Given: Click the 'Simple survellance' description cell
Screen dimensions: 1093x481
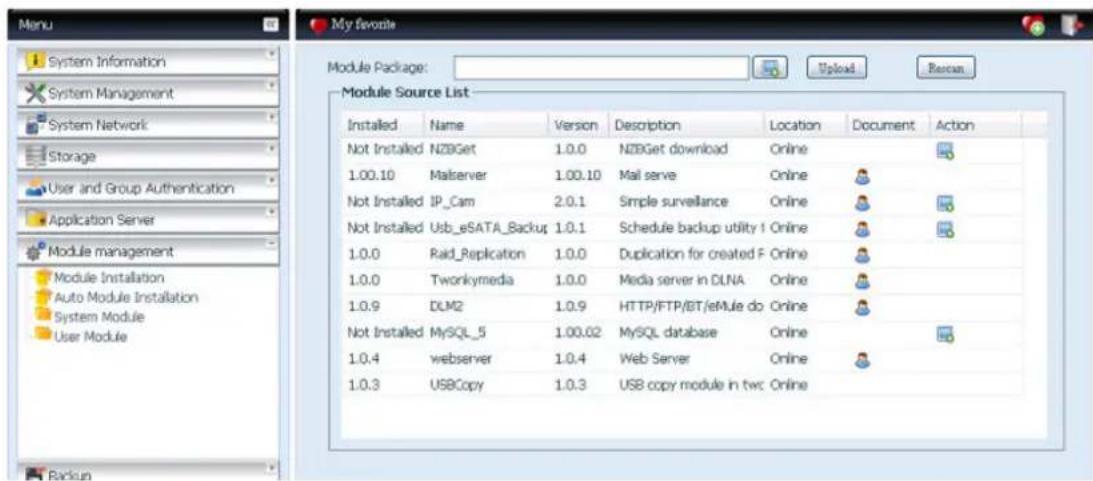Looking at the screenshot, I should point(673,201).
